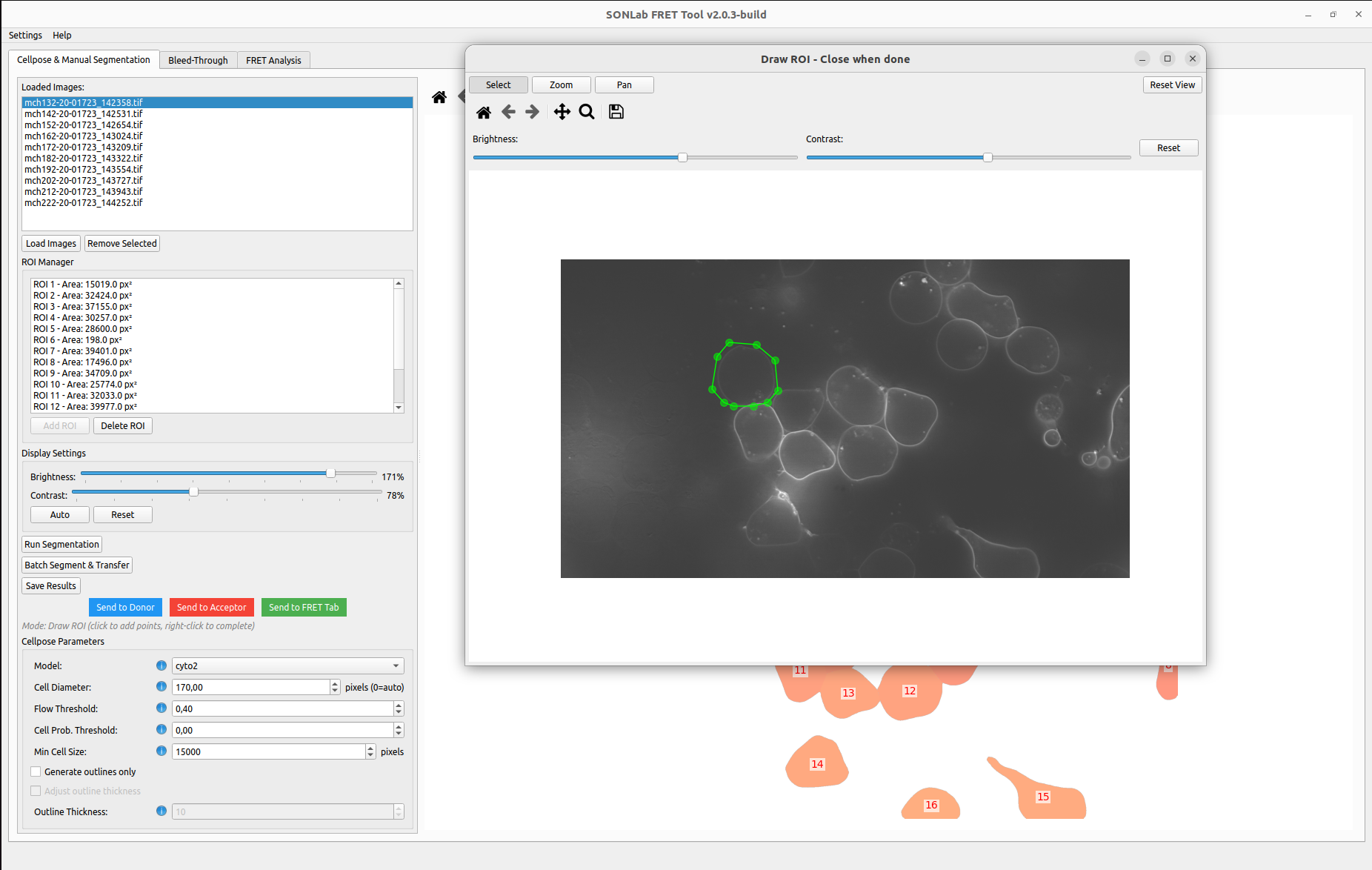Click the Load Images button
Image resolution: width=1372 pixels, height=870 pixels.
click(x=51, y=244)
